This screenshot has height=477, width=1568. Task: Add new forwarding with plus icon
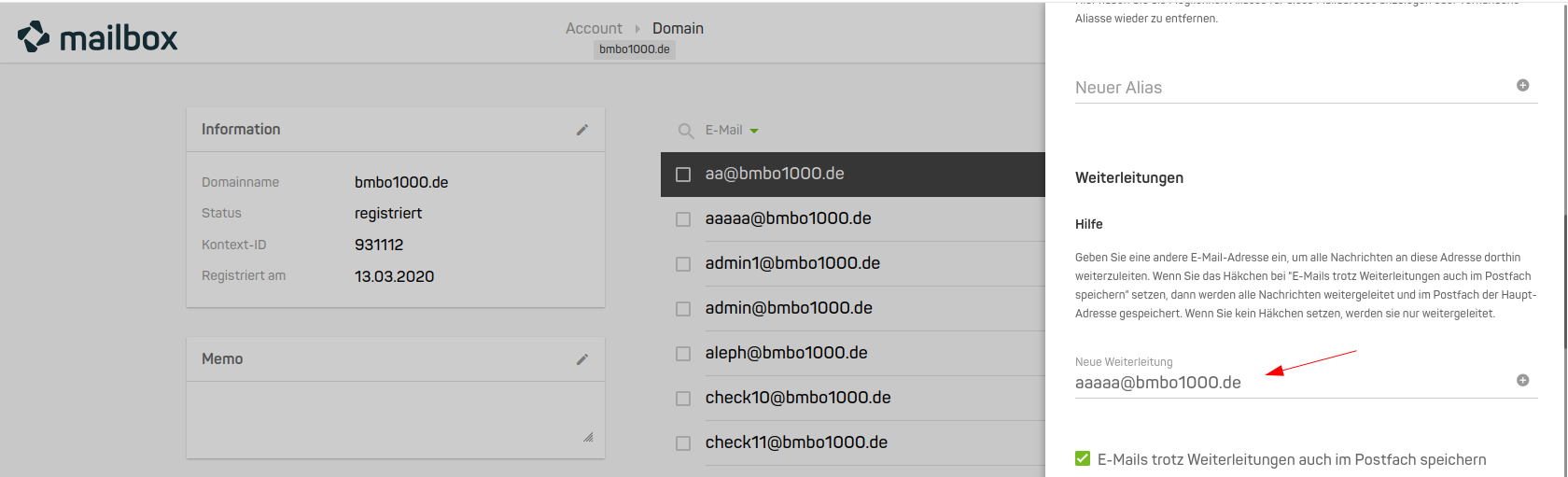[x=1522, y=381]
